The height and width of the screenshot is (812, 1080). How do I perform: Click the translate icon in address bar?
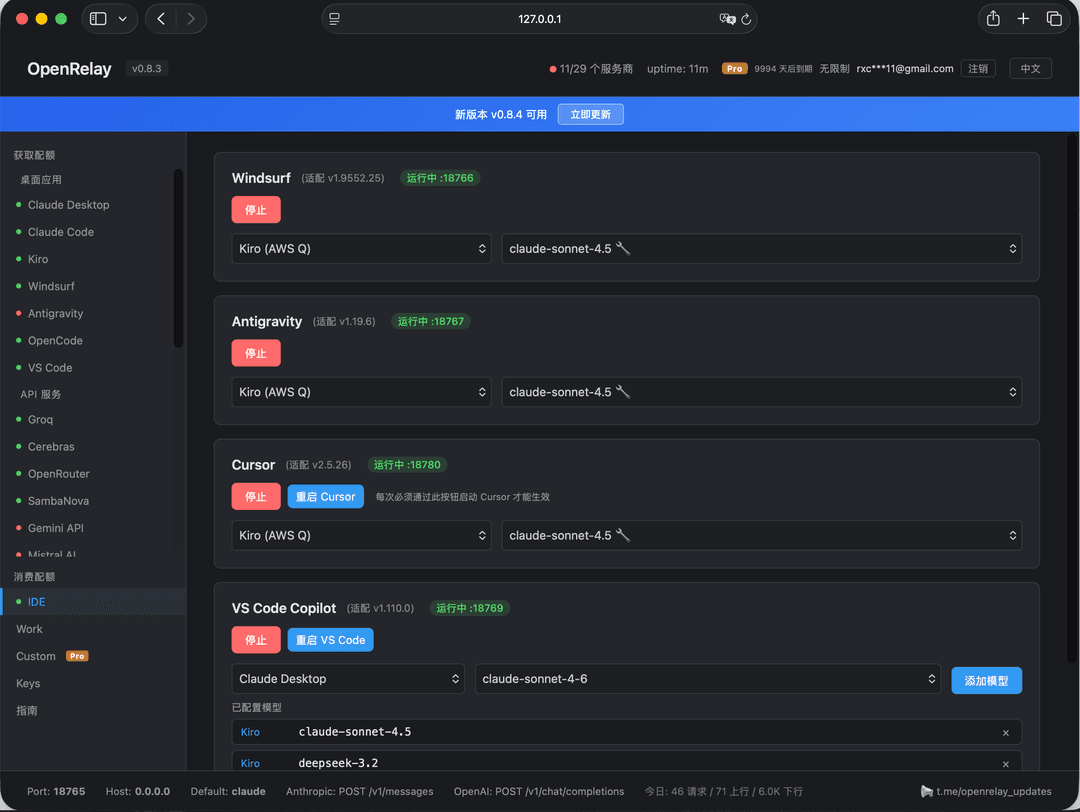tap(727, 19)
